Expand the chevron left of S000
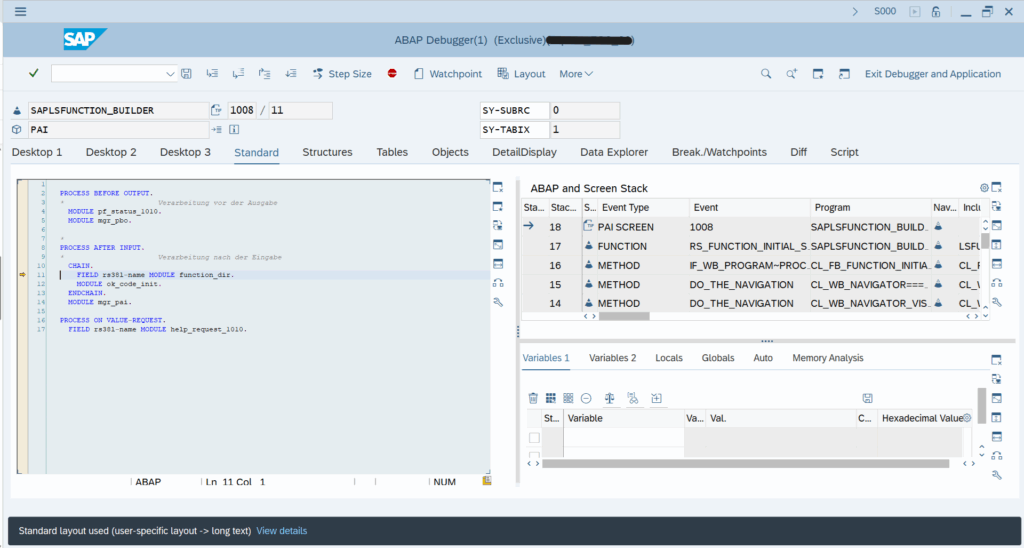This screenshot has width=1024, height=548. point(856,12)
